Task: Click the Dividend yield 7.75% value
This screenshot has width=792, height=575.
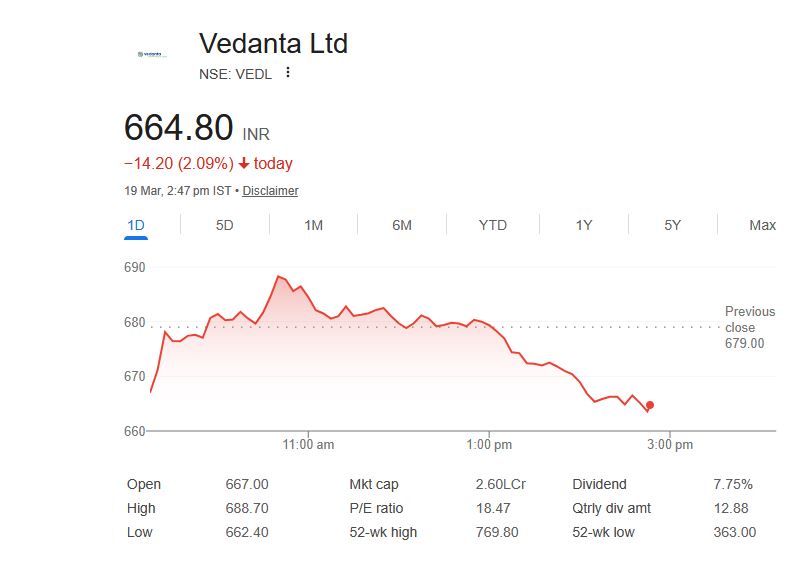Action: [x=733, y=484]
